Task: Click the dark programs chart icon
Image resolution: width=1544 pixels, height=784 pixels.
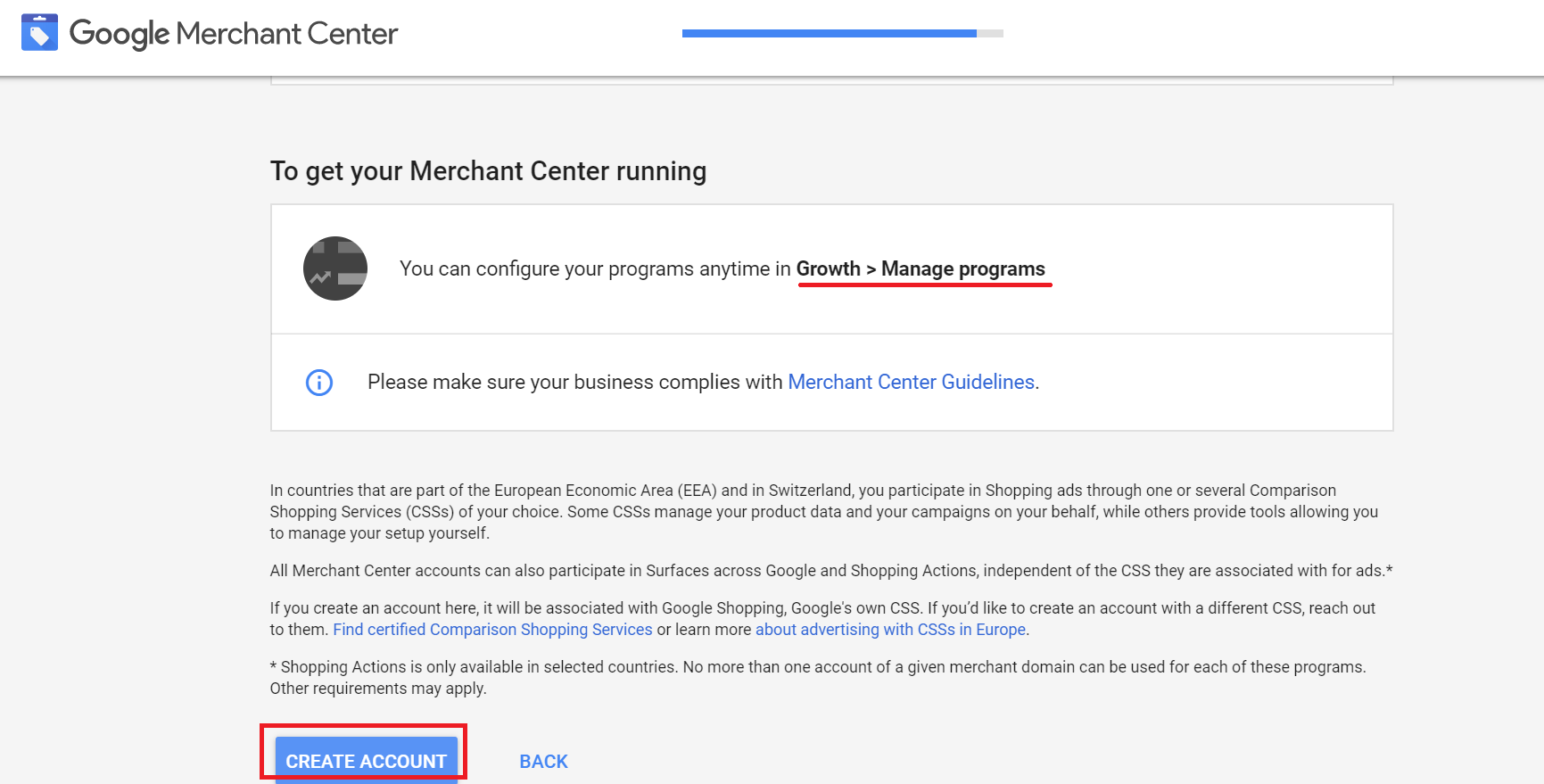Action: coord(335,268)
